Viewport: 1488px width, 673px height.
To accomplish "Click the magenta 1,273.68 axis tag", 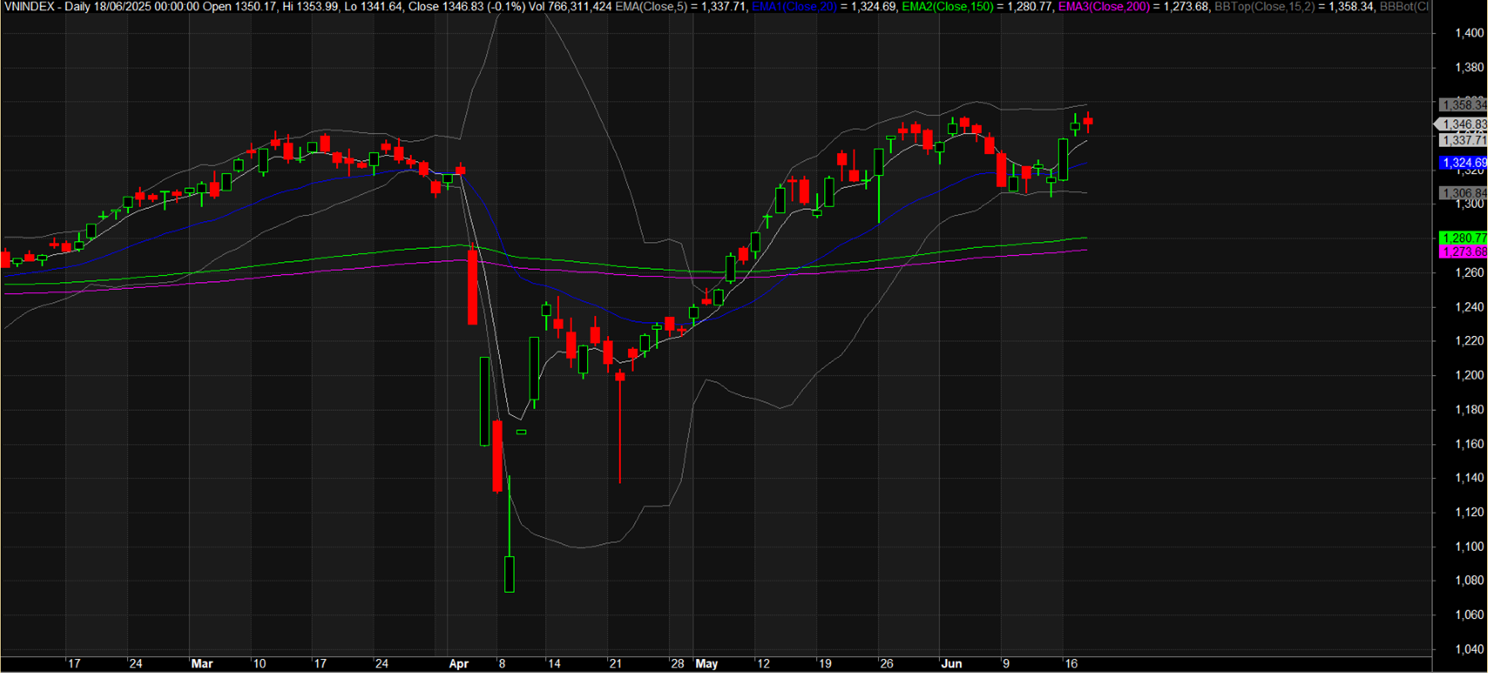I will 1463,251.
